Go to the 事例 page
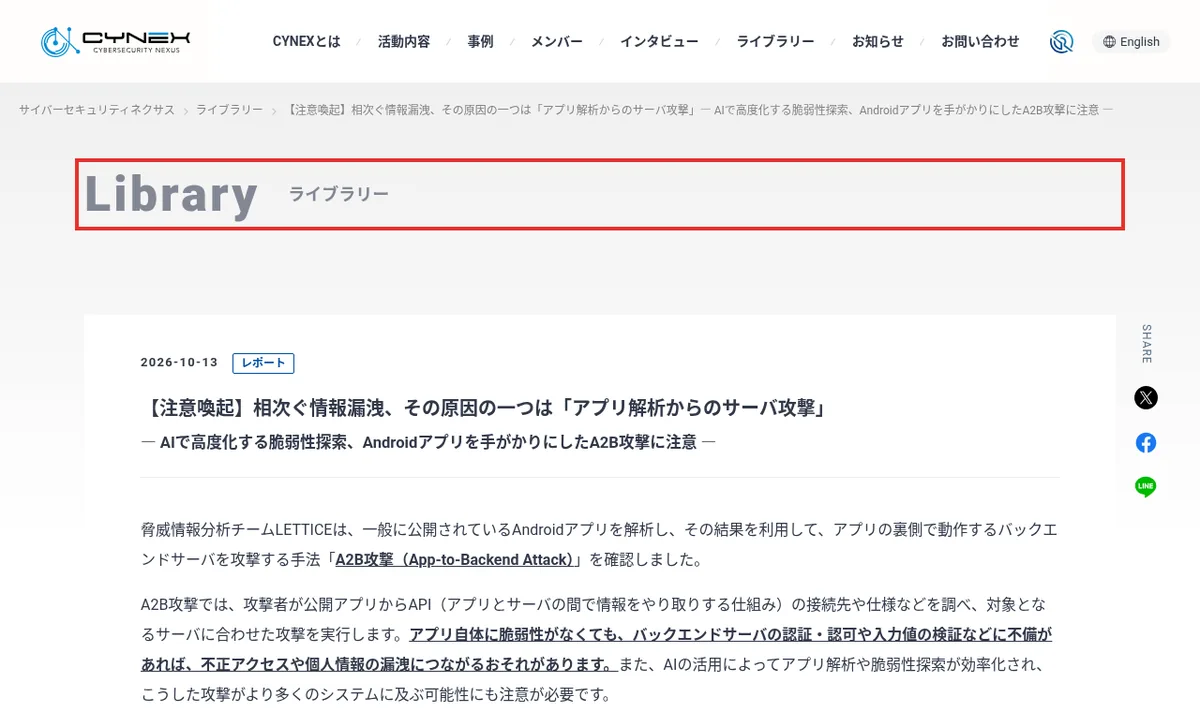 (480, 41)
